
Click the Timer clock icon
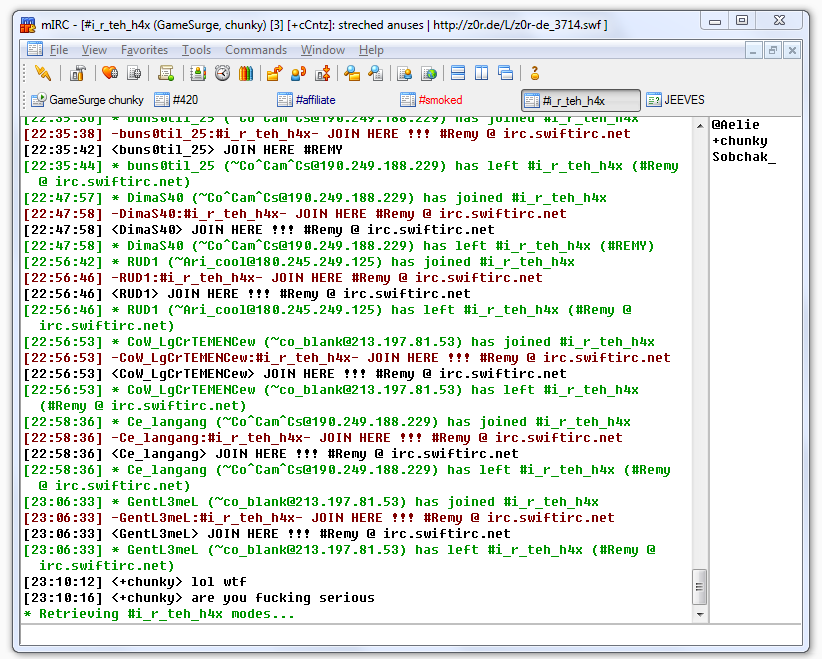coord(222,73)
